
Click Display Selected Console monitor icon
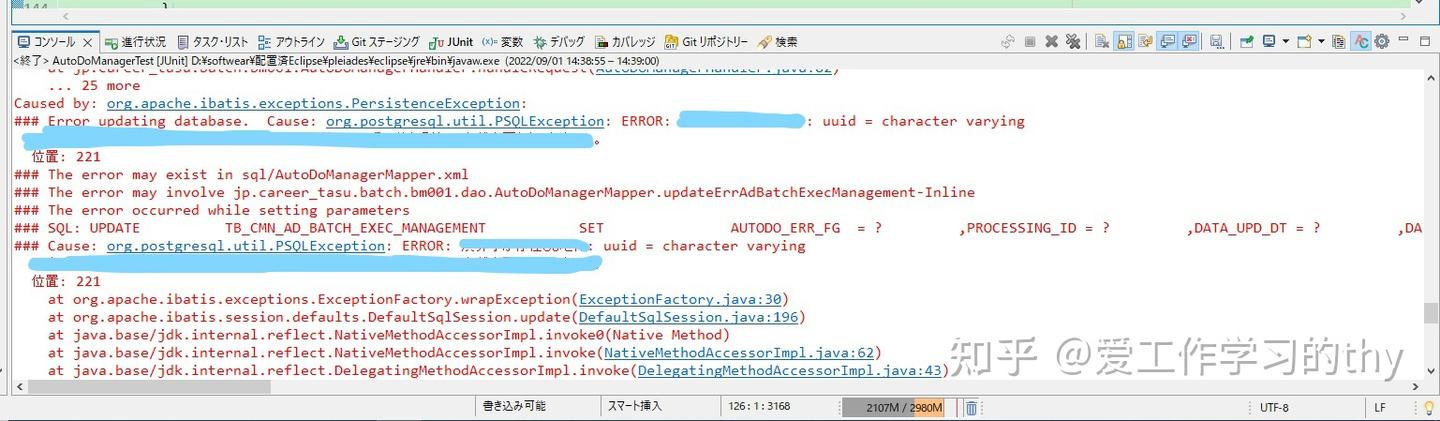1269,42
